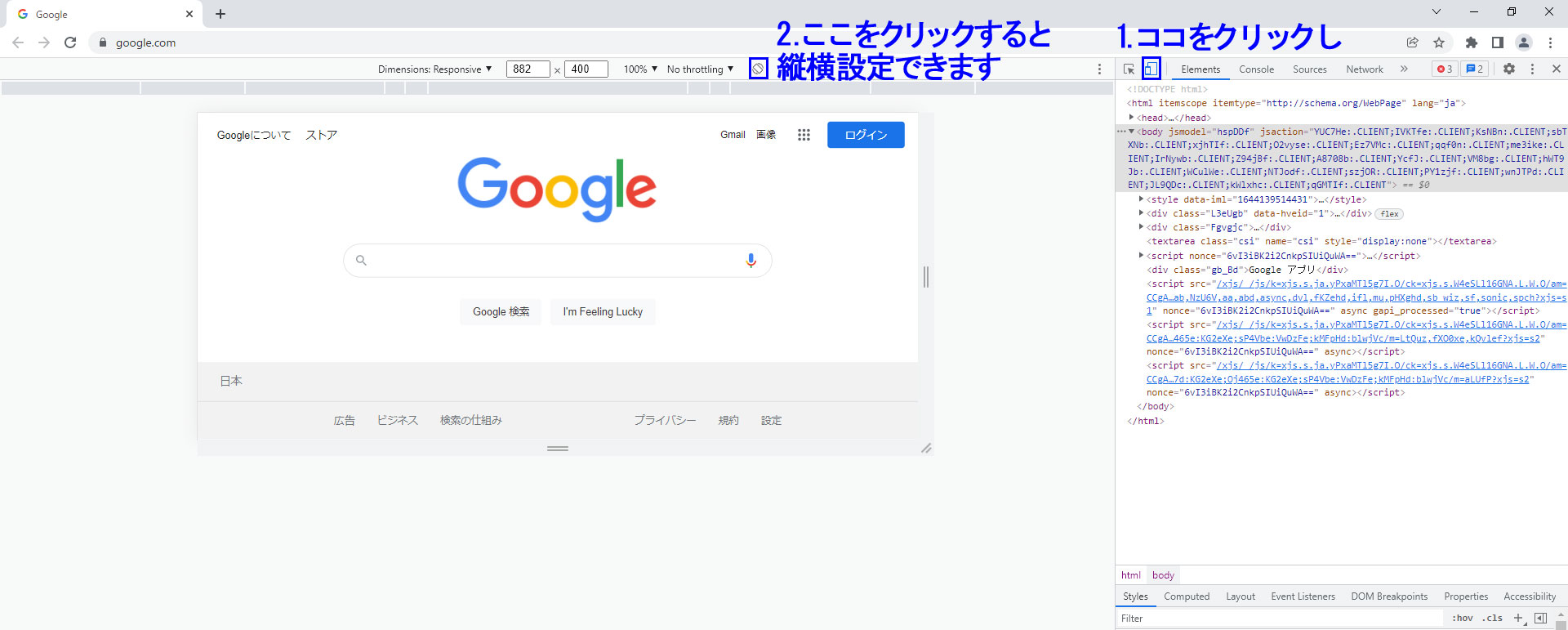Toggle .cls element classes panel
This screenshot has width=1568, height=630.
click(1493, 619)
